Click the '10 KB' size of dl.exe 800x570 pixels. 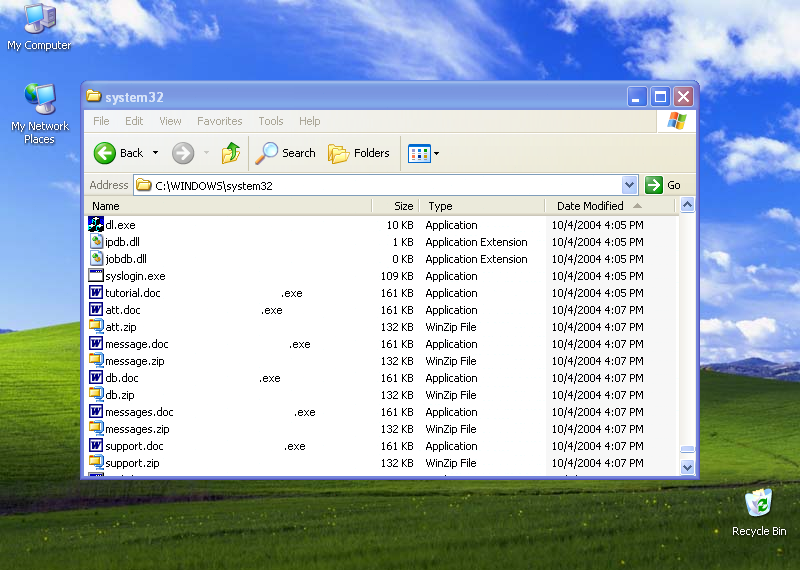pyautogui.click(x=399, y=225)
